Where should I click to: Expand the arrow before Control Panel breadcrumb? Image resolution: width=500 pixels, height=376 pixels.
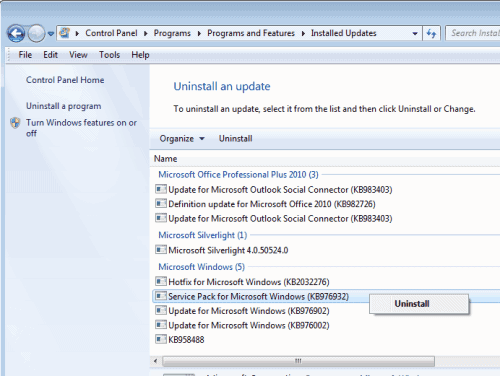77,33
